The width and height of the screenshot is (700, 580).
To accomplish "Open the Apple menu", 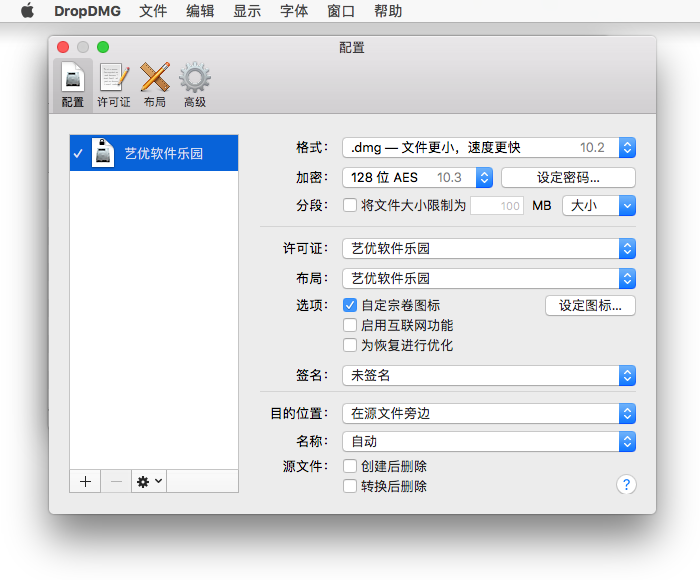I will [x=27, y=11].
